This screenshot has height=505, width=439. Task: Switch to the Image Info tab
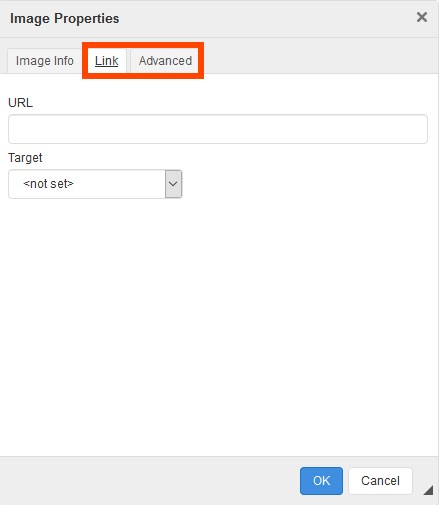point(45,61)
